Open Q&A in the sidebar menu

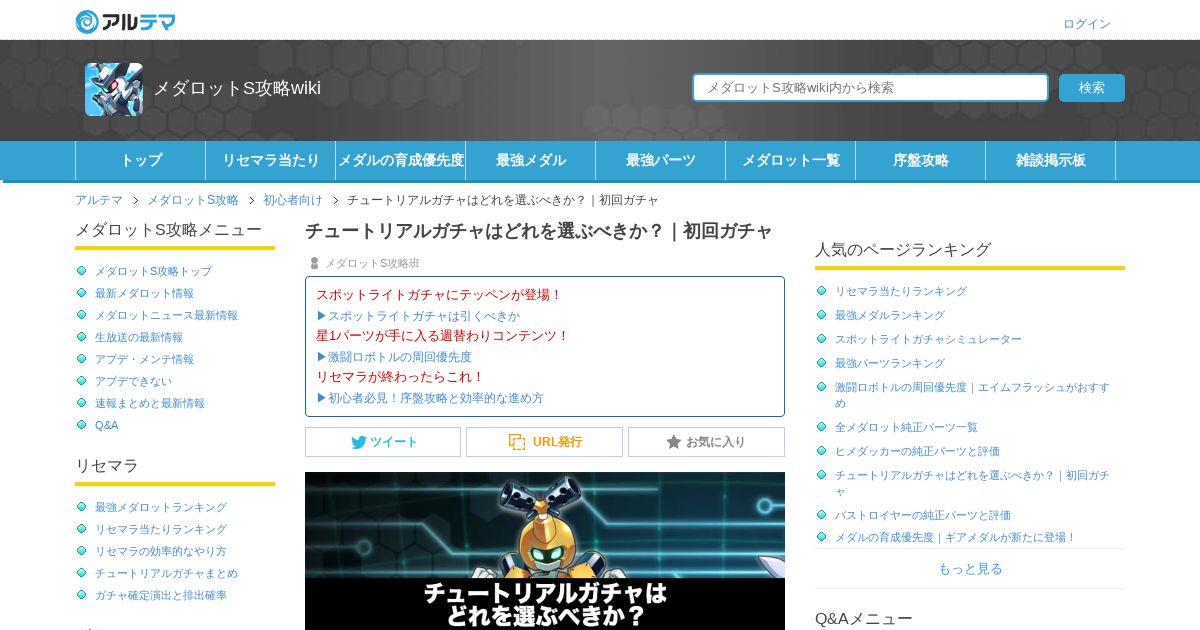[106, 425]
